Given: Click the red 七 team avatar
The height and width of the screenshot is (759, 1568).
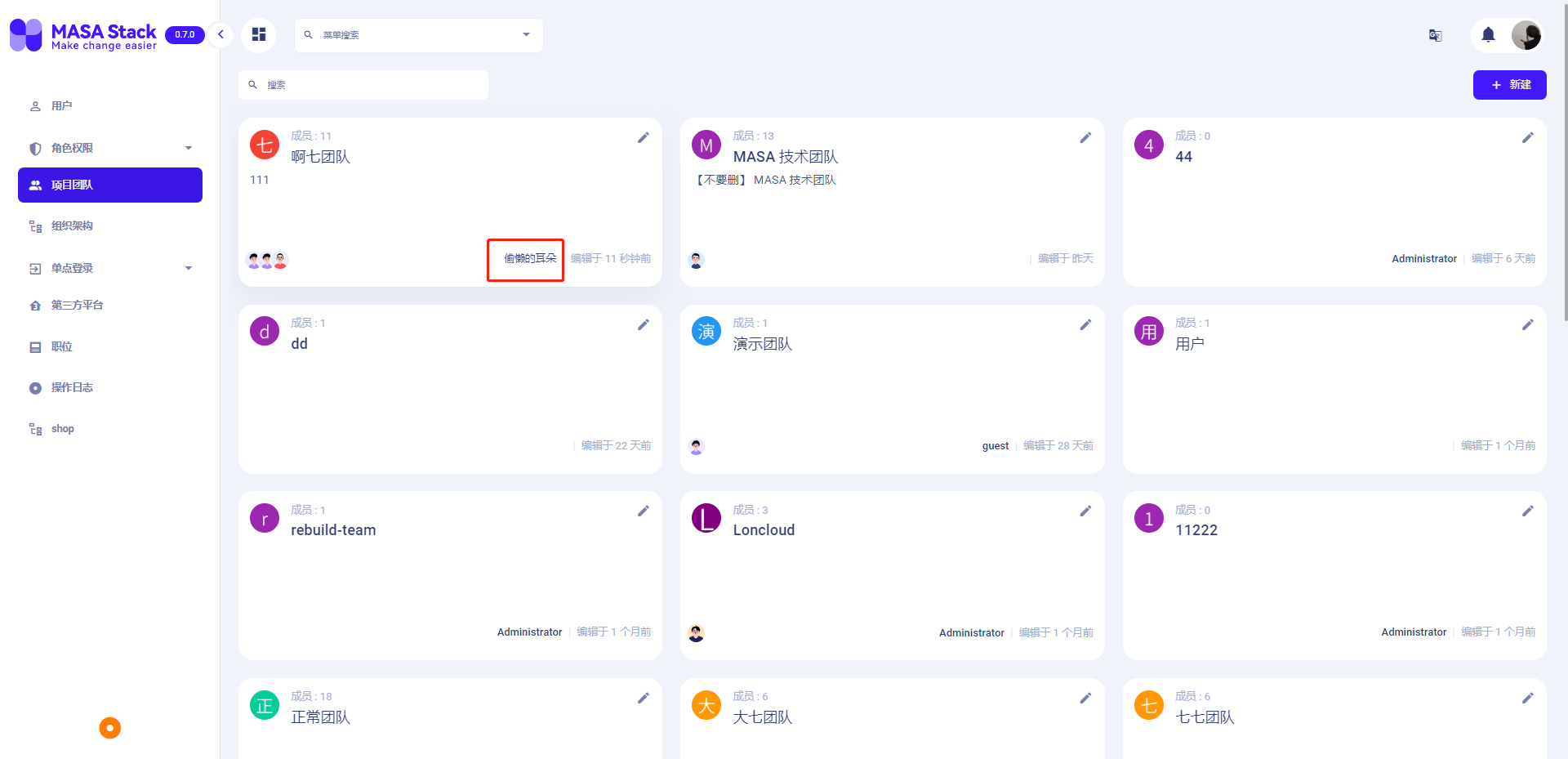Looking at the screenshot, I should (x=265, y=145).
